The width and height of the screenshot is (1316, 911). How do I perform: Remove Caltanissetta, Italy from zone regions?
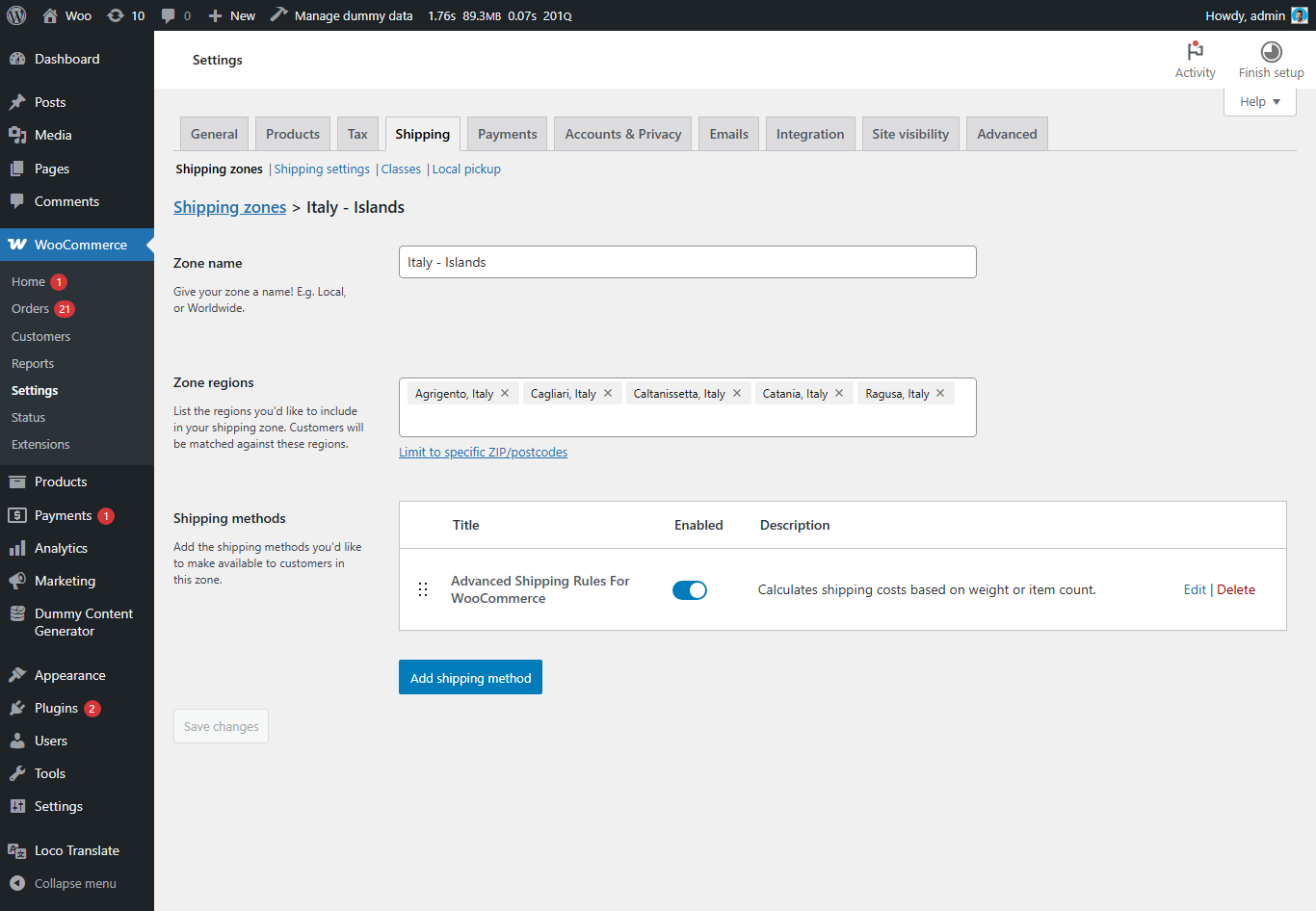tap(737, 393)
